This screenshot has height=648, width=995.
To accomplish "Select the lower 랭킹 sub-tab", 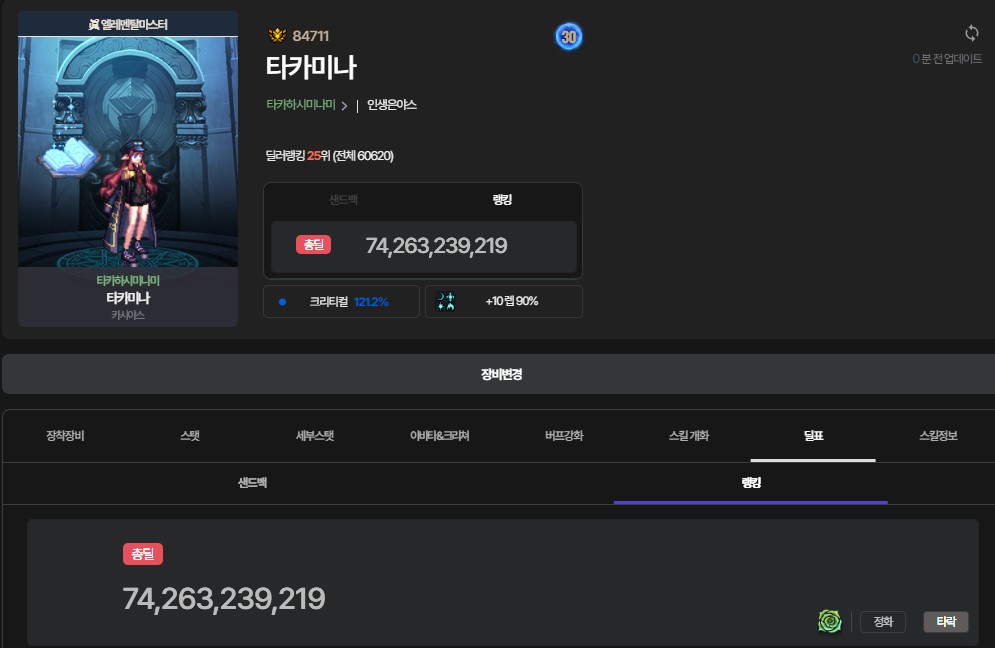I will pos(751,483).
